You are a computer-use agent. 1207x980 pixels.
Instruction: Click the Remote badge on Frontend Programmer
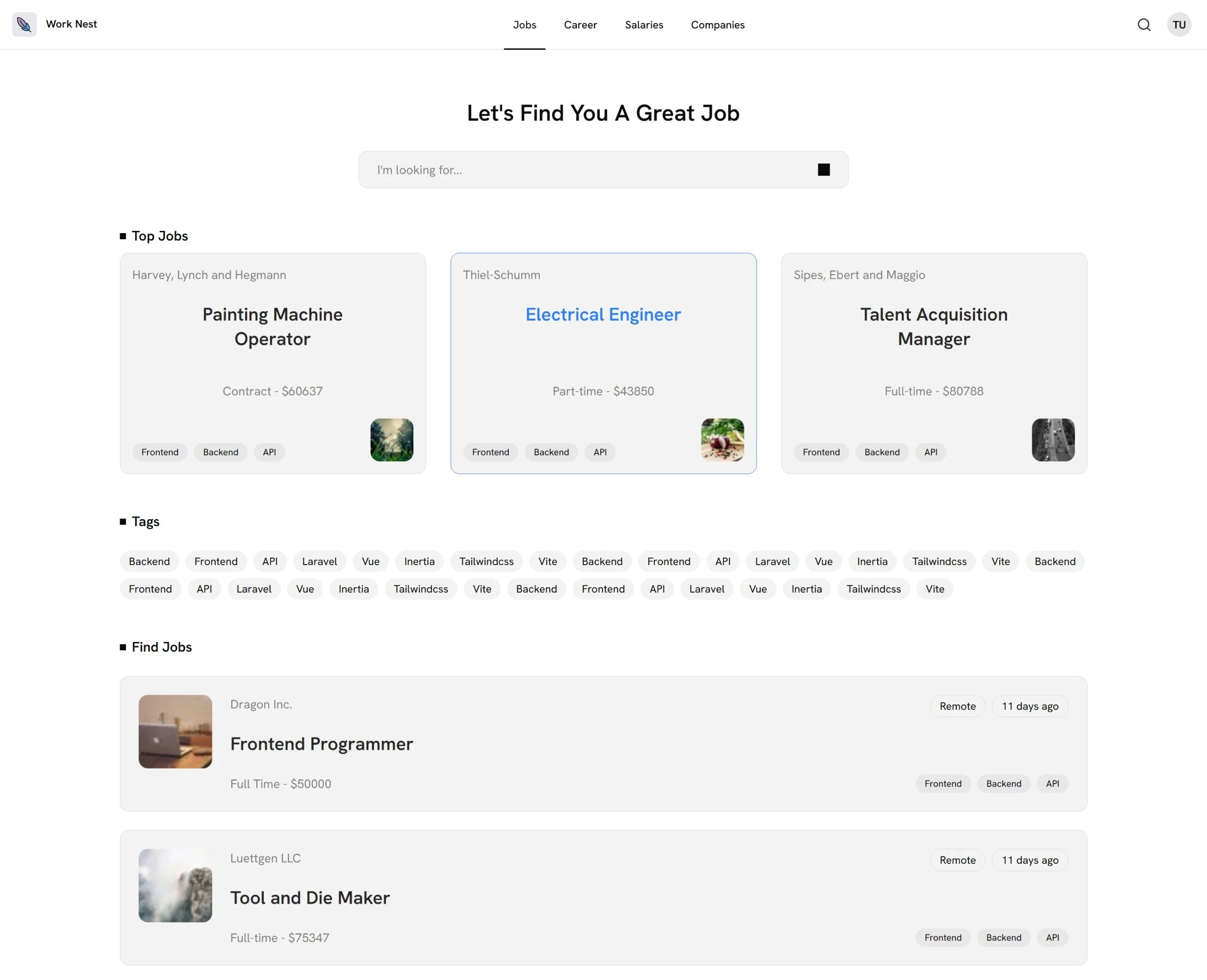click(957, 706)
